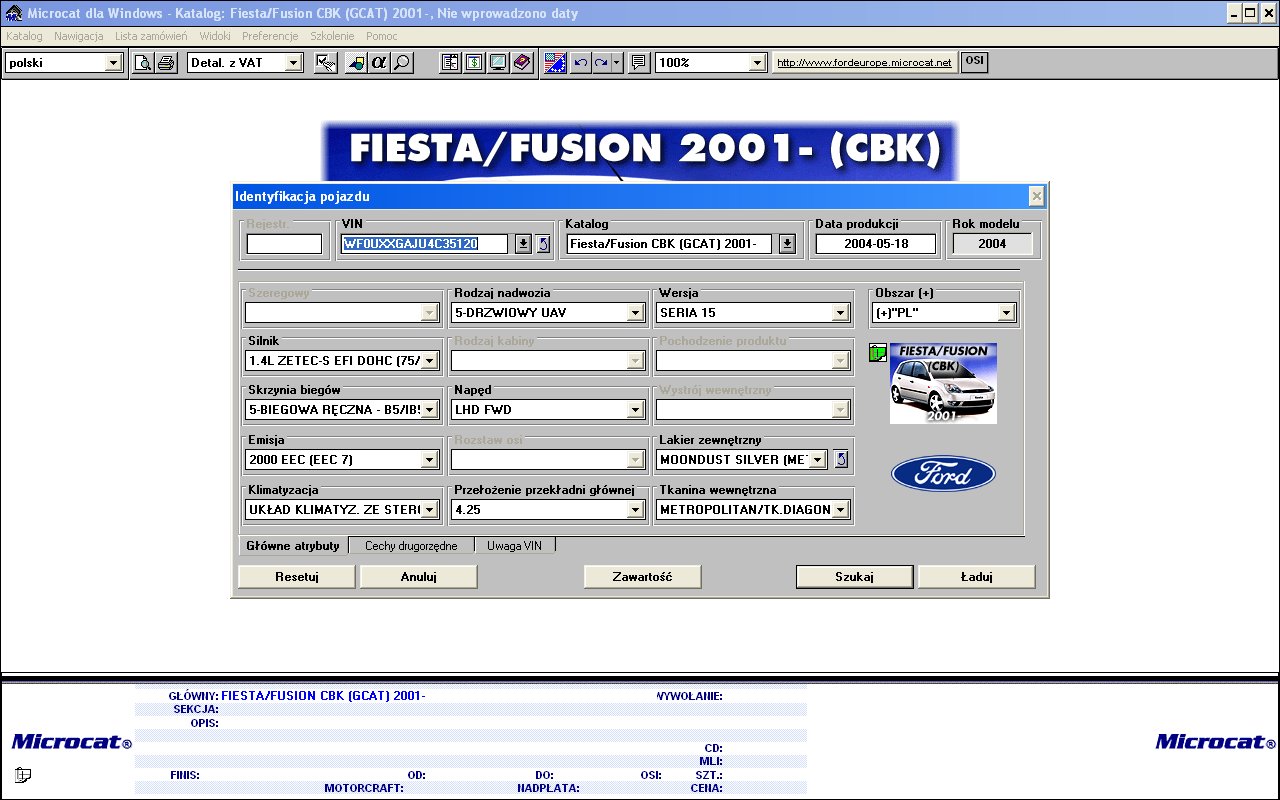Viewport: 1280px width, 800px height.
Task: Click the print preview icon in toolbar
Action: [x=143, y=62]
